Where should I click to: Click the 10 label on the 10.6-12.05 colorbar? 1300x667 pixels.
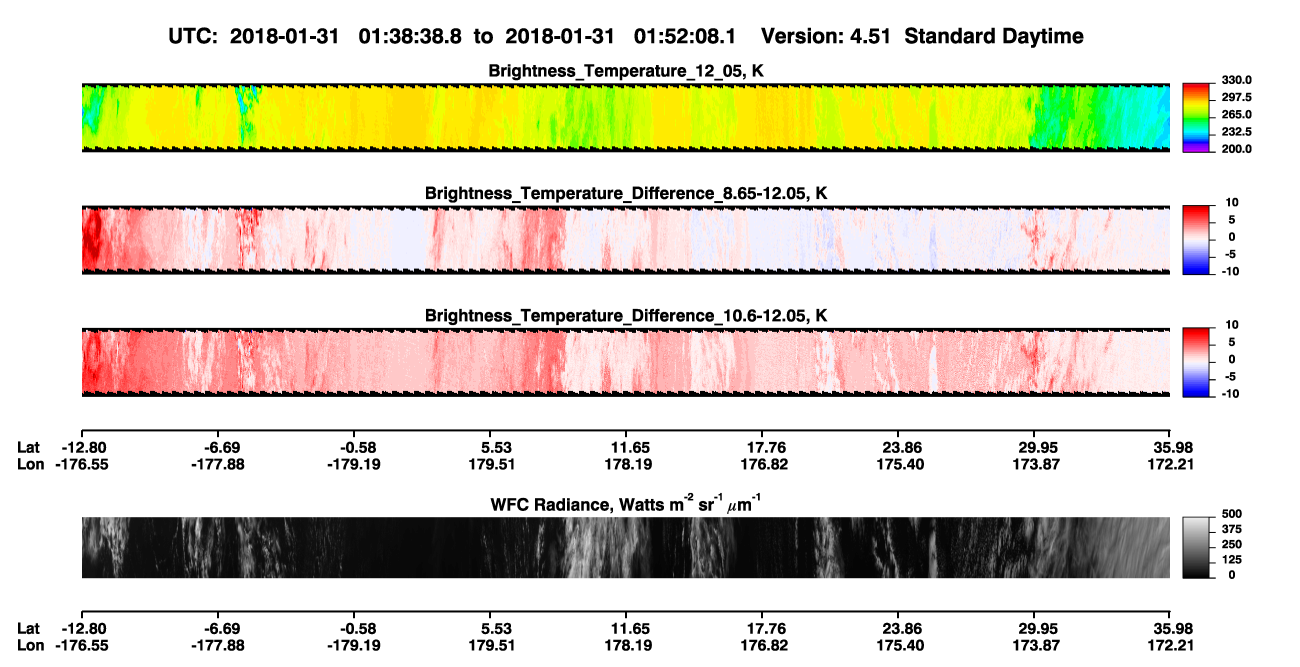(x=1232, y=325)
